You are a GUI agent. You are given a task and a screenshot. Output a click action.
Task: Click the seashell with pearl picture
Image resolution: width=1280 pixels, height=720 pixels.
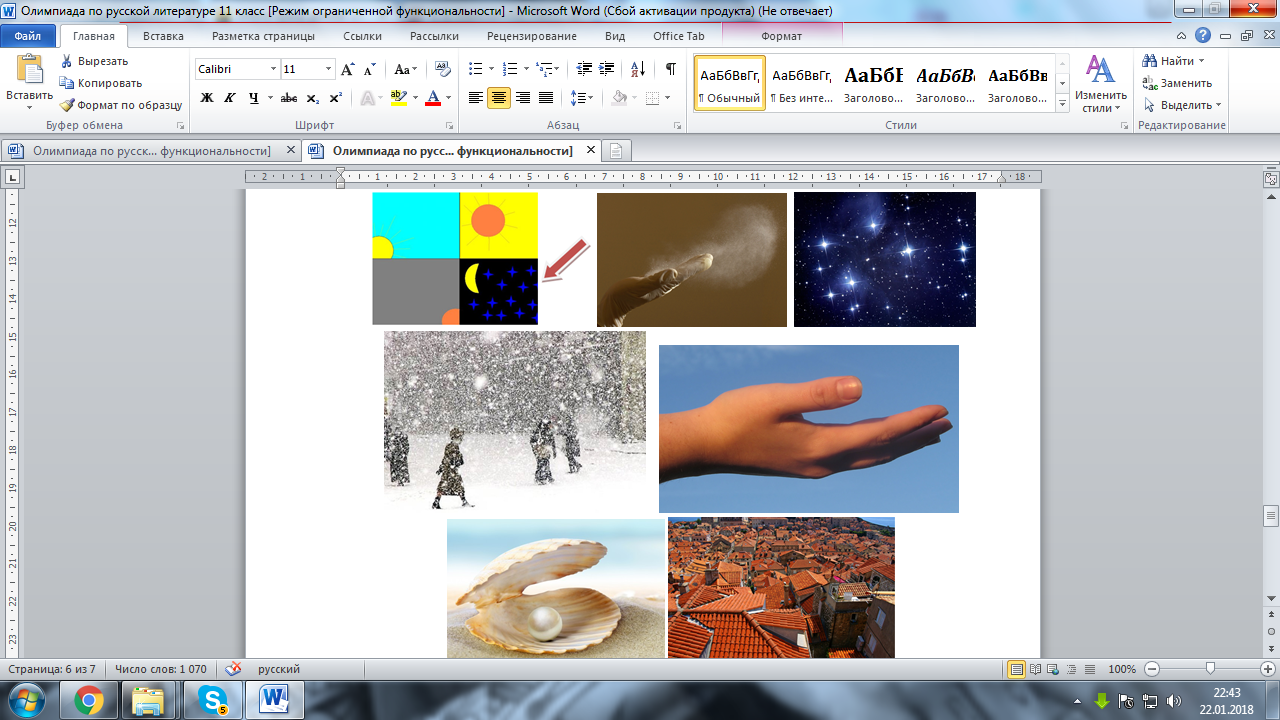[555, 588]
